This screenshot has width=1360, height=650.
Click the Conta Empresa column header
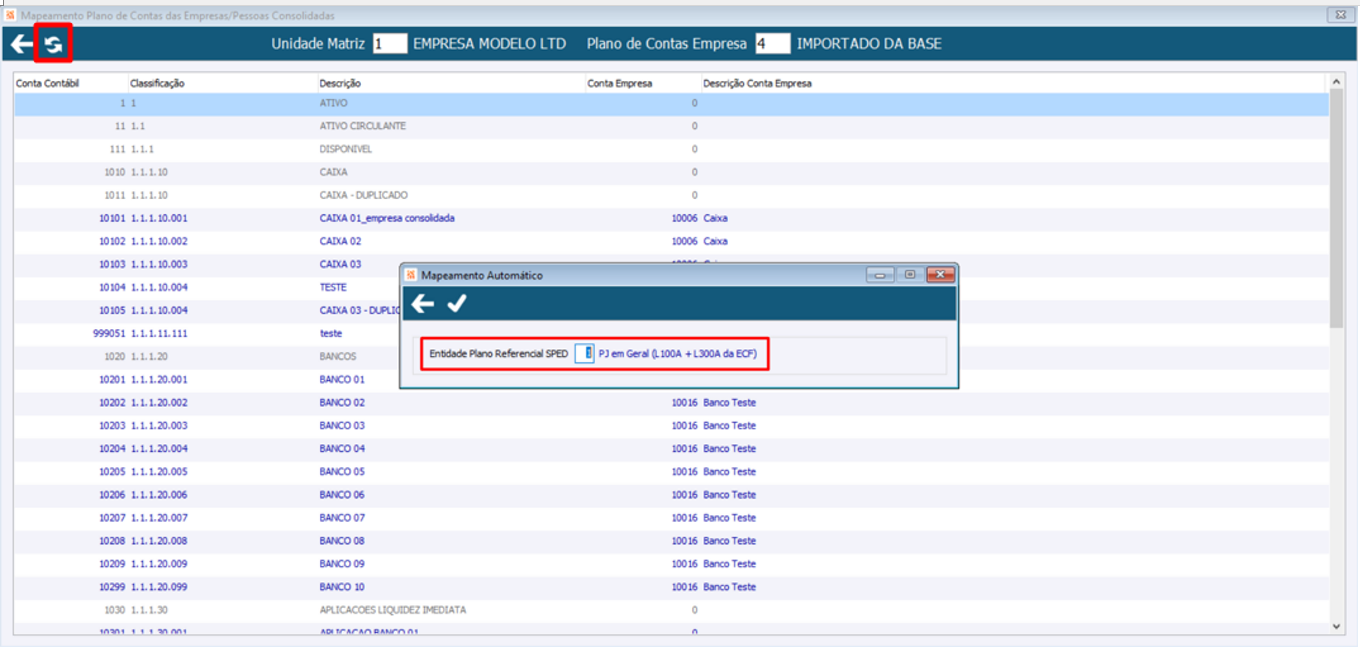click(x=619, y=83)
